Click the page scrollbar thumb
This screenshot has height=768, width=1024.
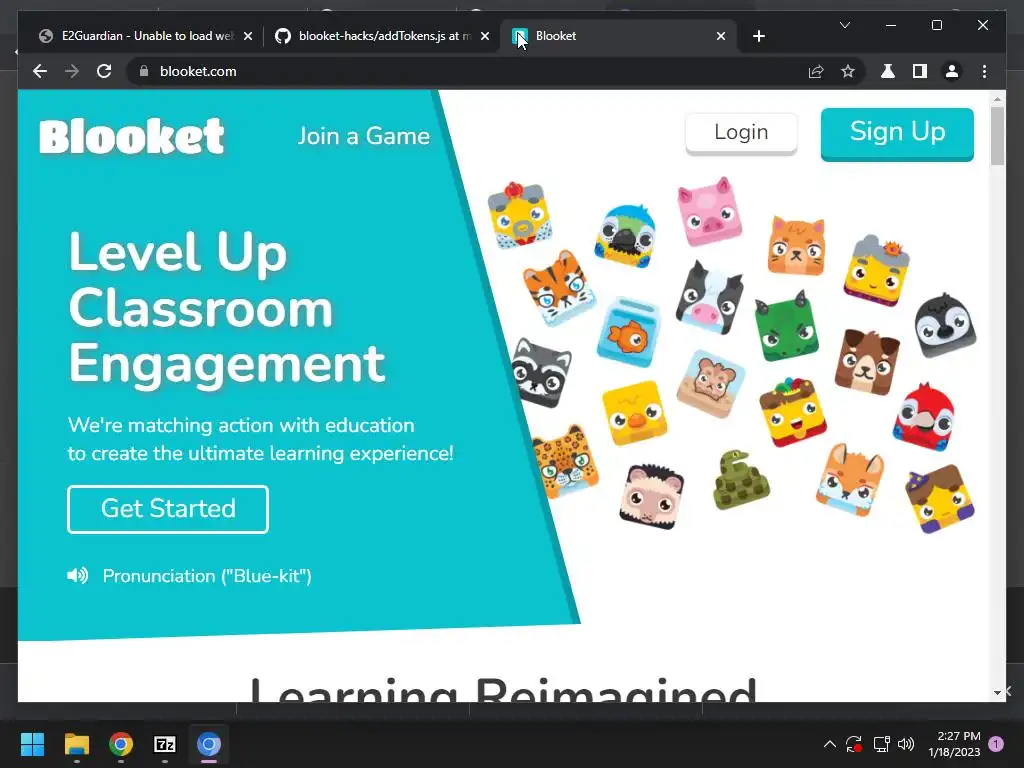tap(997, 136)
